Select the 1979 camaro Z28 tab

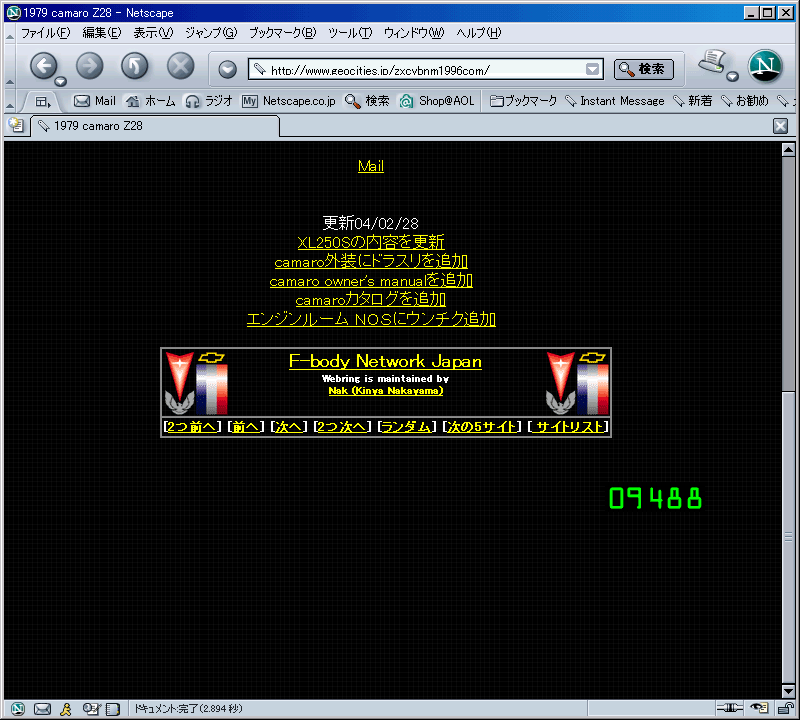pyautogui.click(x=155, y=126)
